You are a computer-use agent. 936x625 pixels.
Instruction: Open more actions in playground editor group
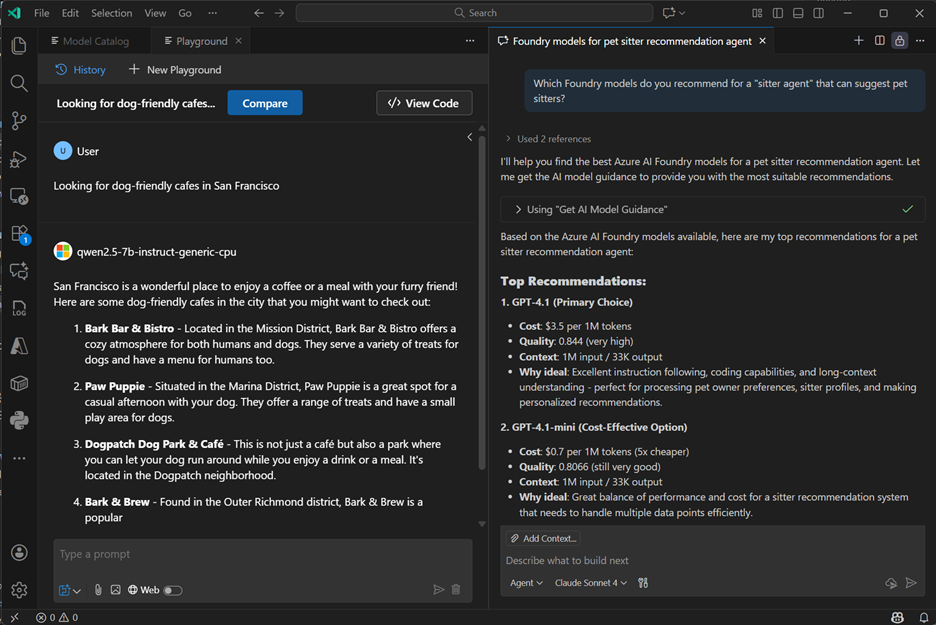(x=470, y=41)
